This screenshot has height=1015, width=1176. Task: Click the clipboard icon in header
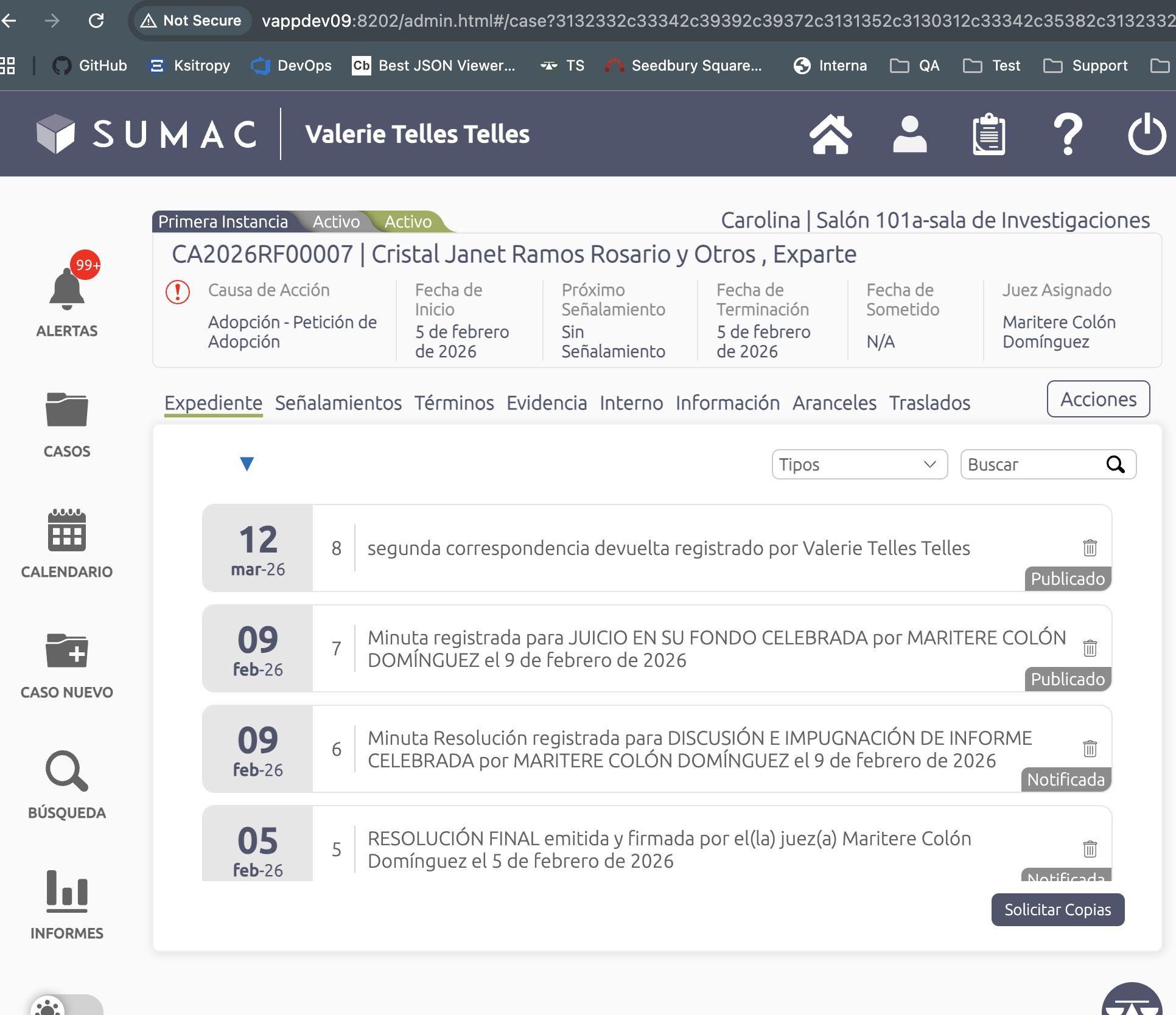pyautogui.click(x=989, y=134)
